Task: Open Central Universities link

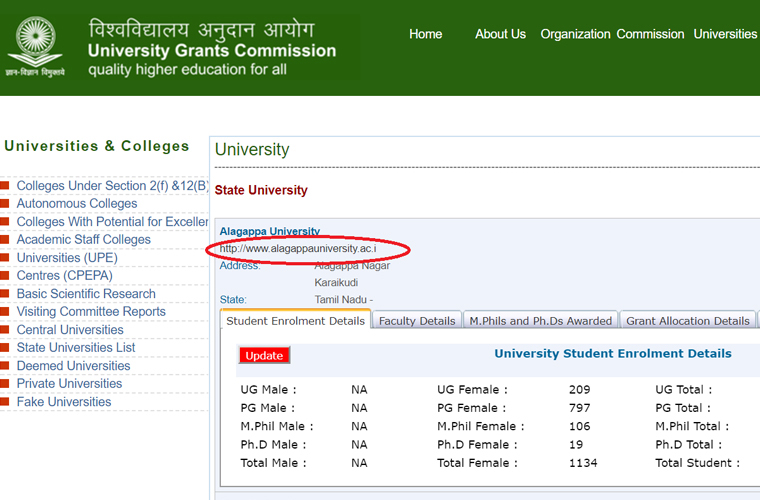Action: 70,329
